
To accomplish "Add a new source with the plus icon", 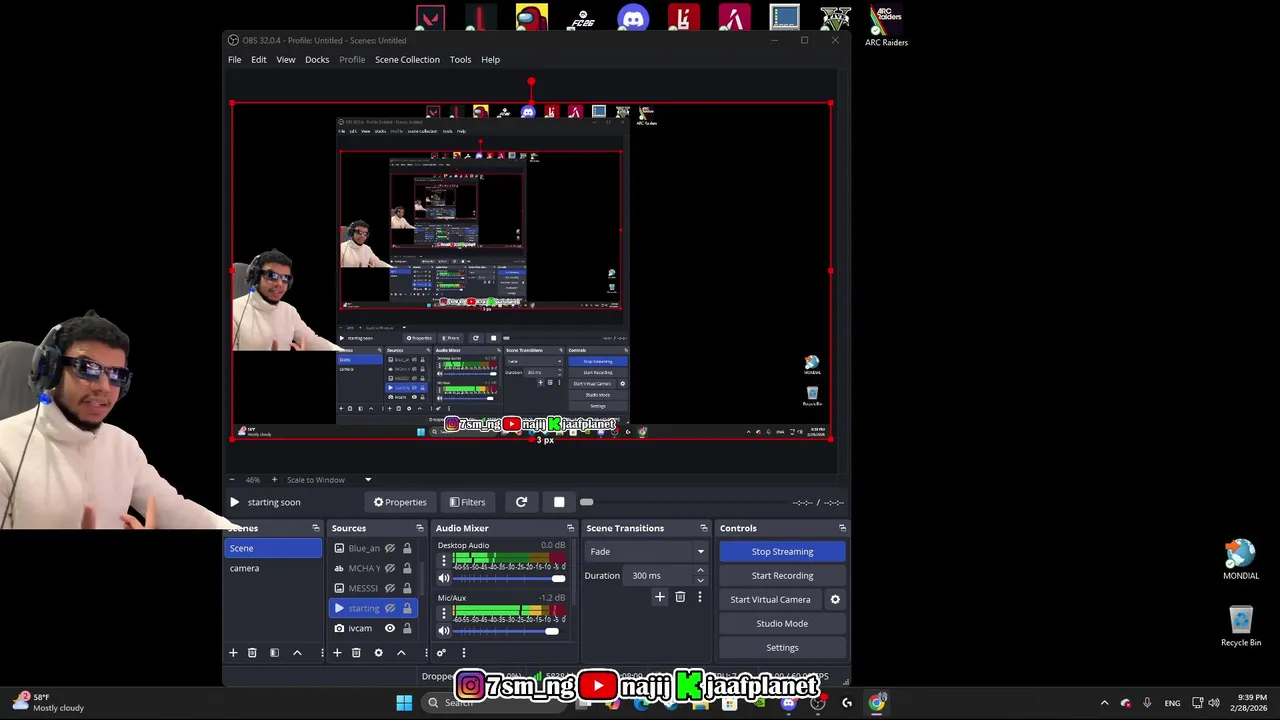I will click(x=337, y=653).
